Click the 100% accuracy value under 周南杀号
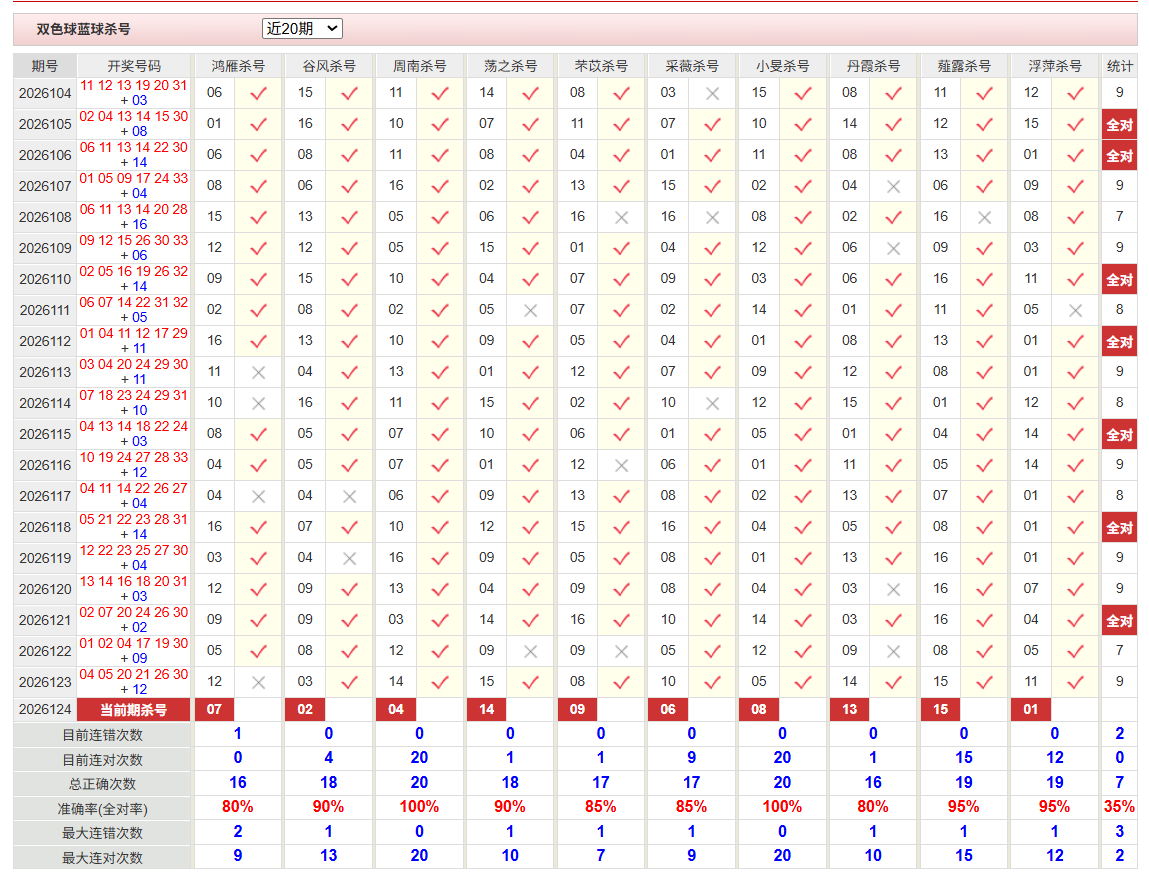This screenshot has width=1149, height=883. (x=419, y=807)
